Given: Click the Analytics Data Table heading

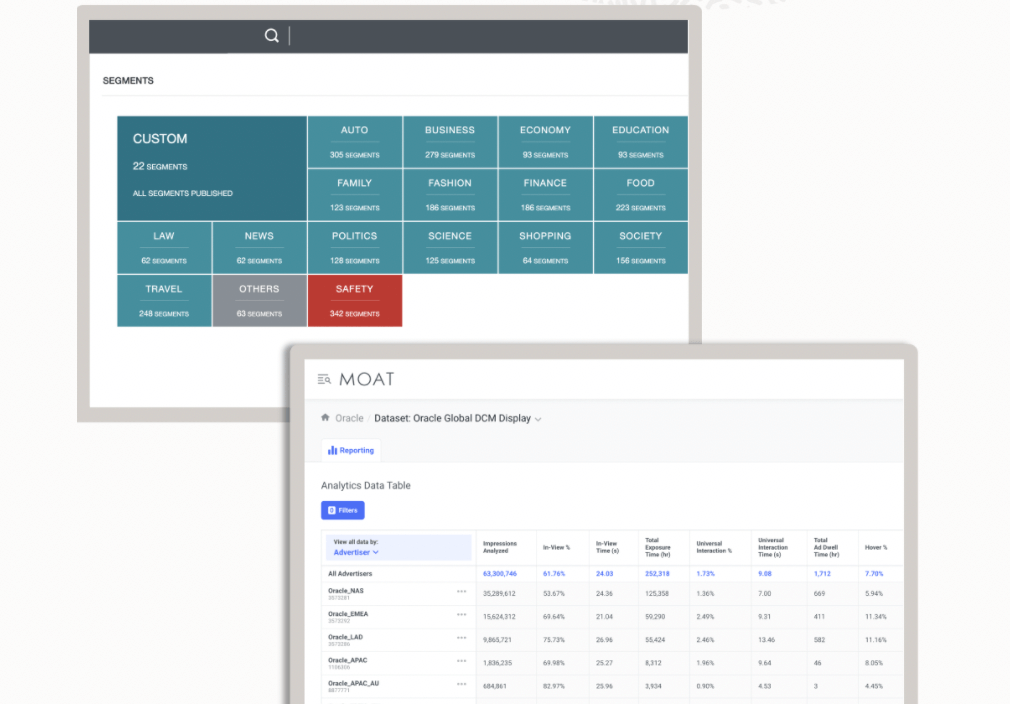Looking at the screenshot, I should 366,486.
